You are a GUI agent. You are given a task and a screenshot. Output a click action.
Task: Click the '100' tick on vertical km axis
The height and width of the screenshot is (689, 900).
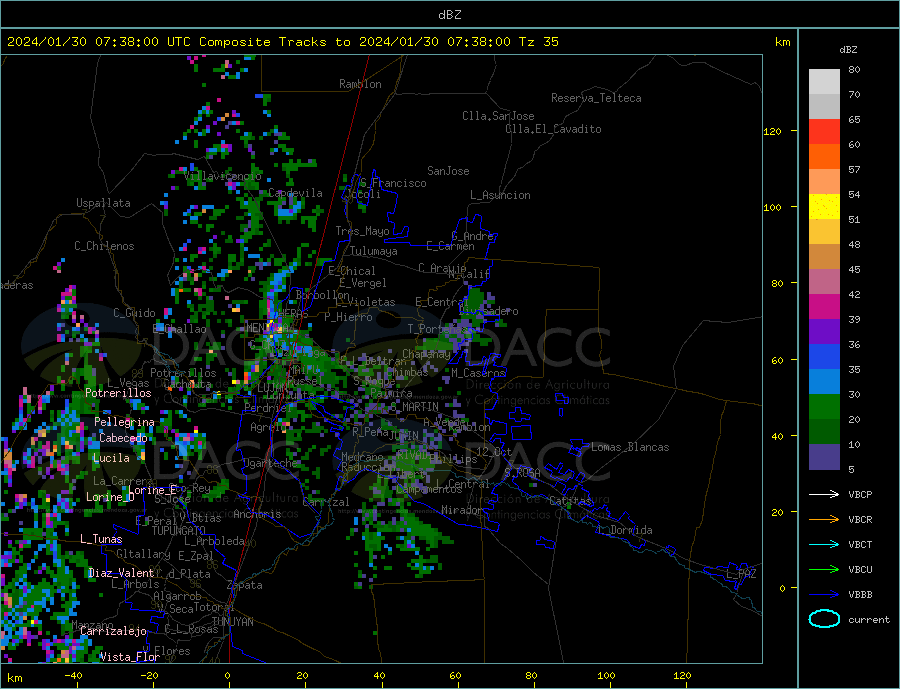click(x=772, y=207)
